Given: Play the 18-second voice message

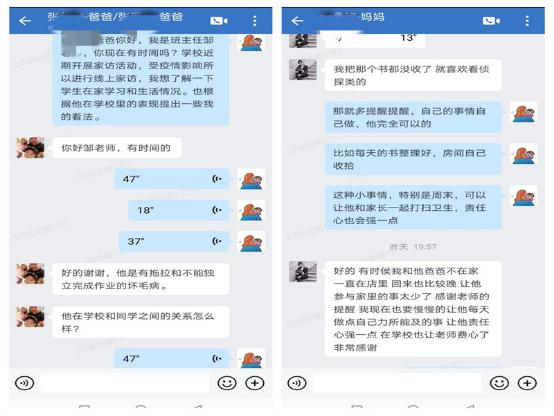Looking at the screenshot, I should tap(178, 210).
